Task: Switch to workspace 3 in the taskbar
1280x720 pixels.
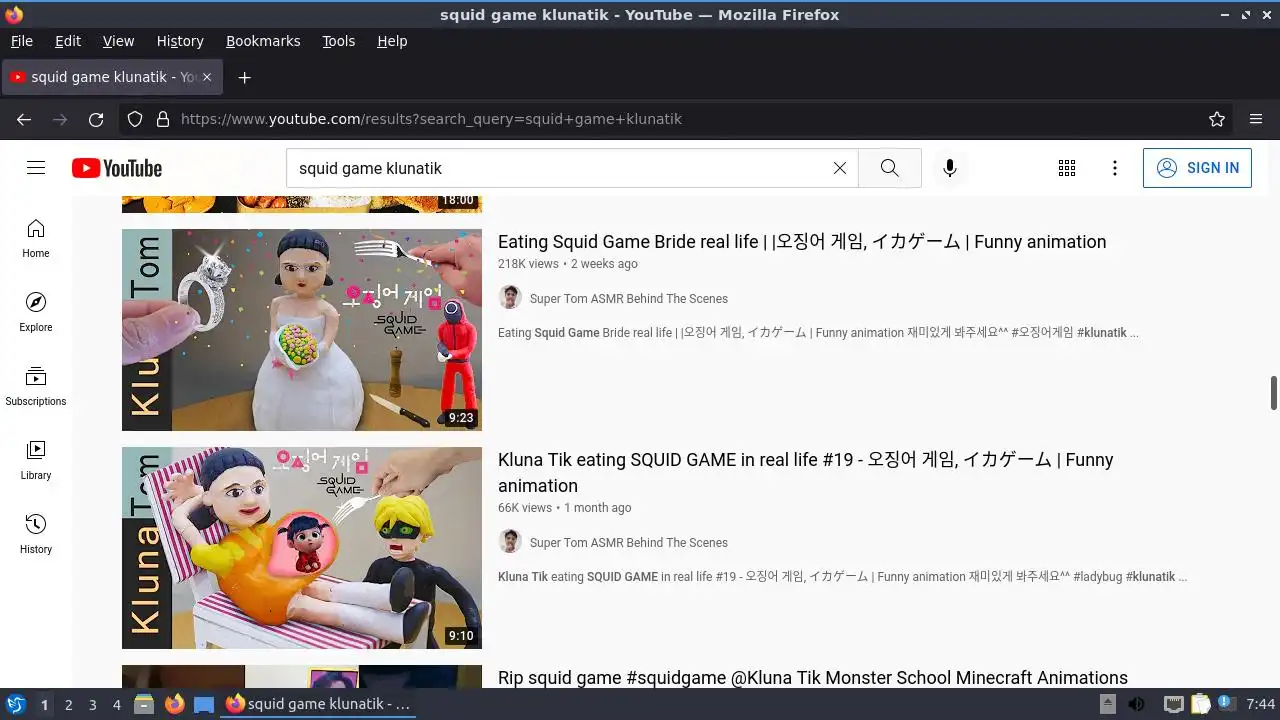Action: (x=92, y=704)
